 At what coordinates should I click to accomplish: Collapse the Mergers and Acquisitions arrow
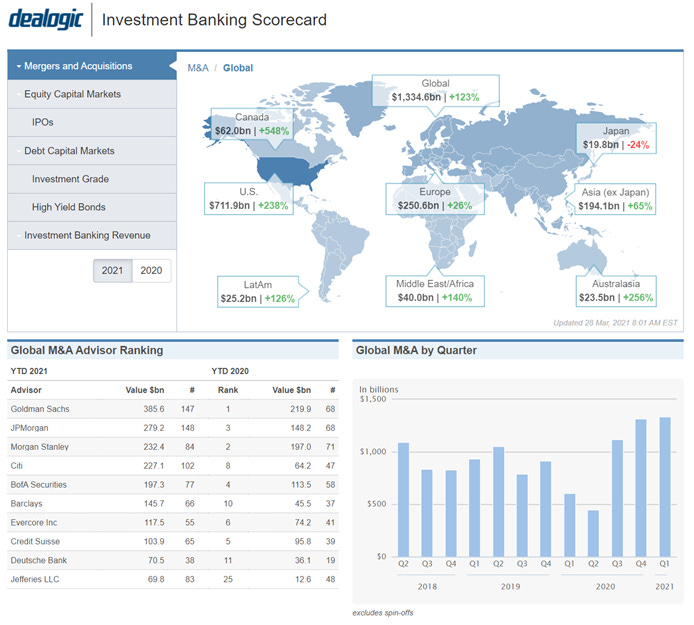19,66
